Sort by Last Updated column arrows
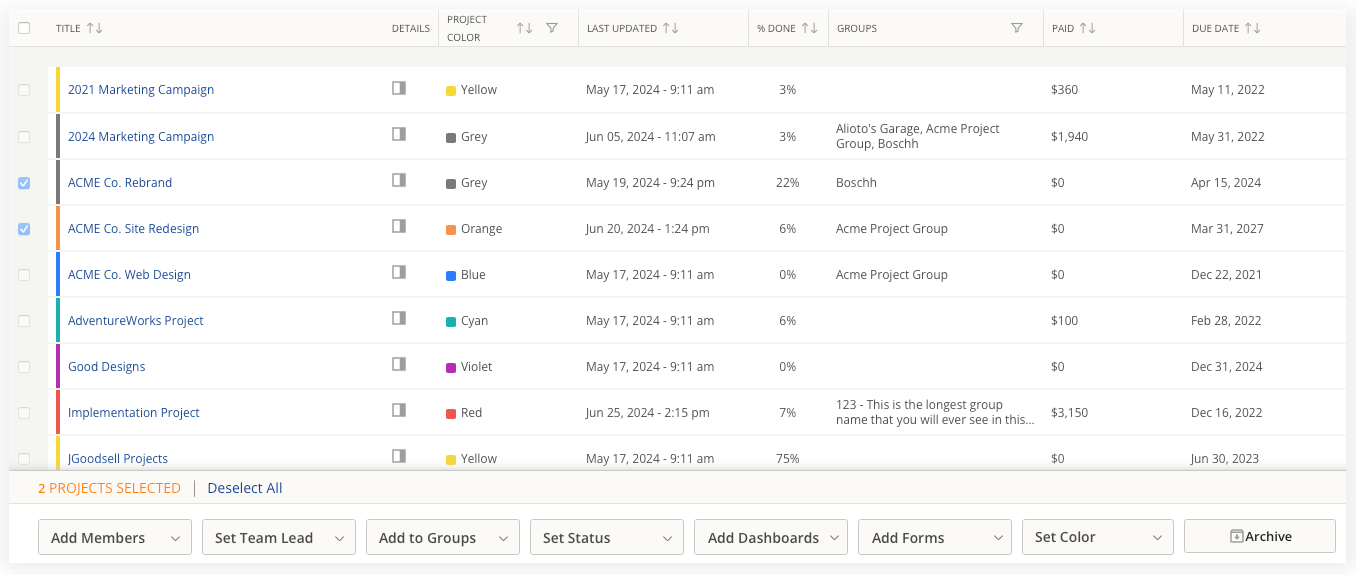This screenshot has height=575, width=1356. pyautogui.click(x=671, y=28)
